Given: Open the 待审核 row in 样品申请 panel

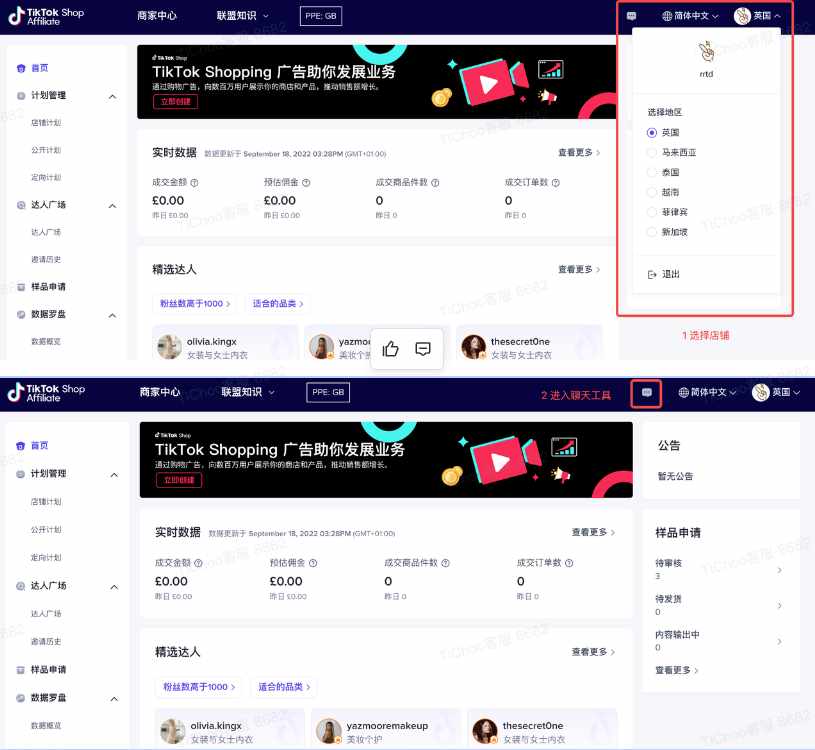Looking at the screenshot, I should click(x=719, y=570).
